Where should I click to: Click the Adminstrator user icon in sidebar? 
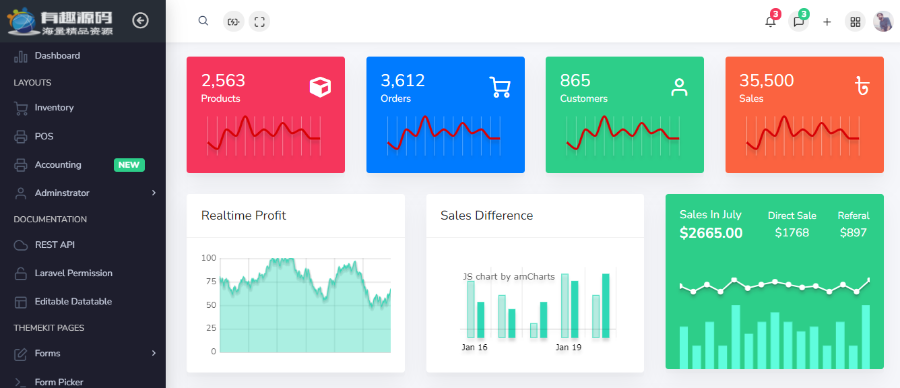tap(21, 193)
